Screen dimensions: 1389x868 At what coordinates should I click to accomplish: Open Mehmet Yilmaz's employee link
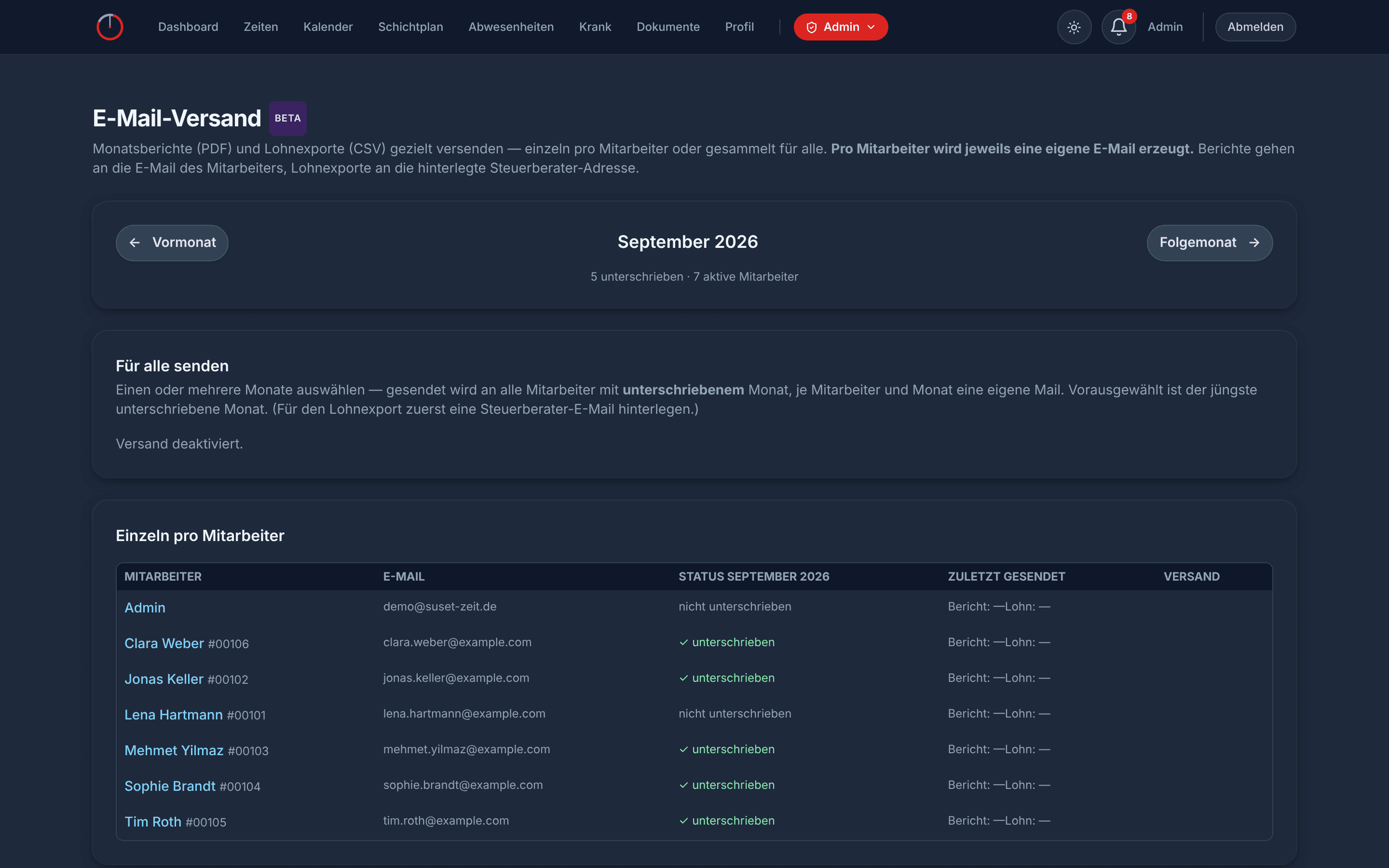(174, 750)
